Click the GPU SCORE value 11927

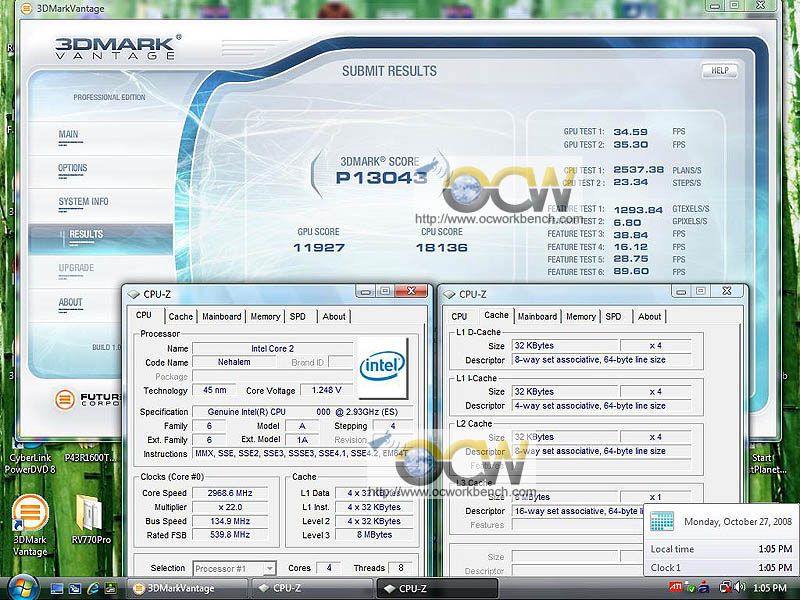pos(319,248)
